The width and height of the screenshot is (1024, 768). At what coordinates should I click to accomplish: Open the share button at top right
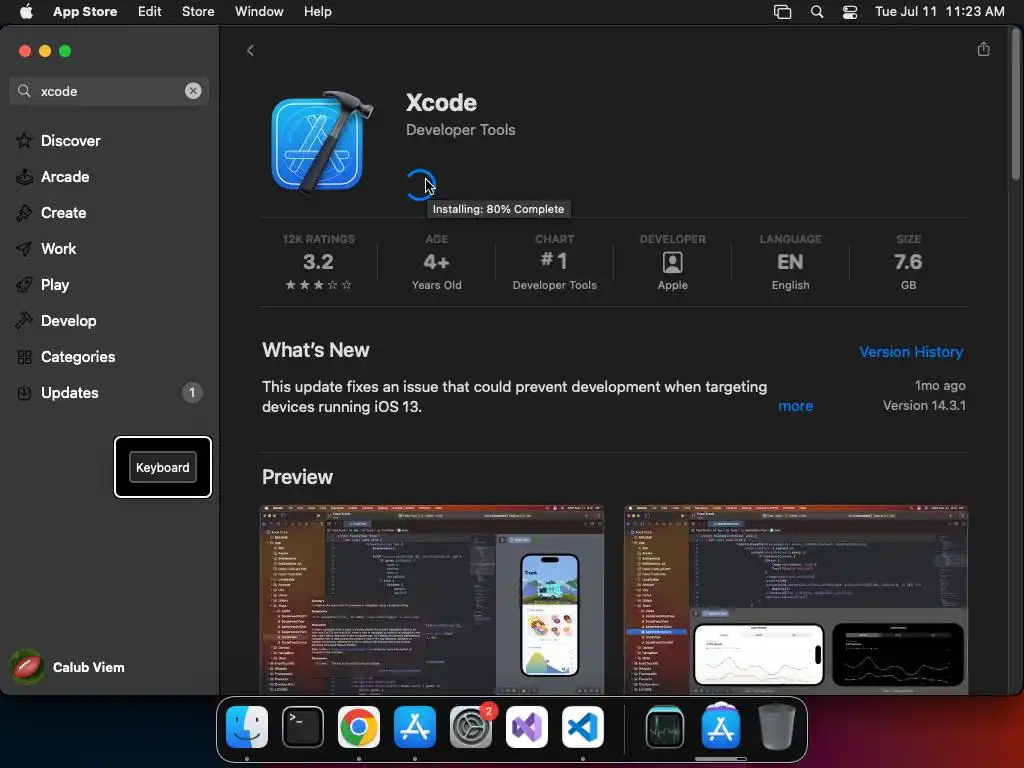(984, 49)
